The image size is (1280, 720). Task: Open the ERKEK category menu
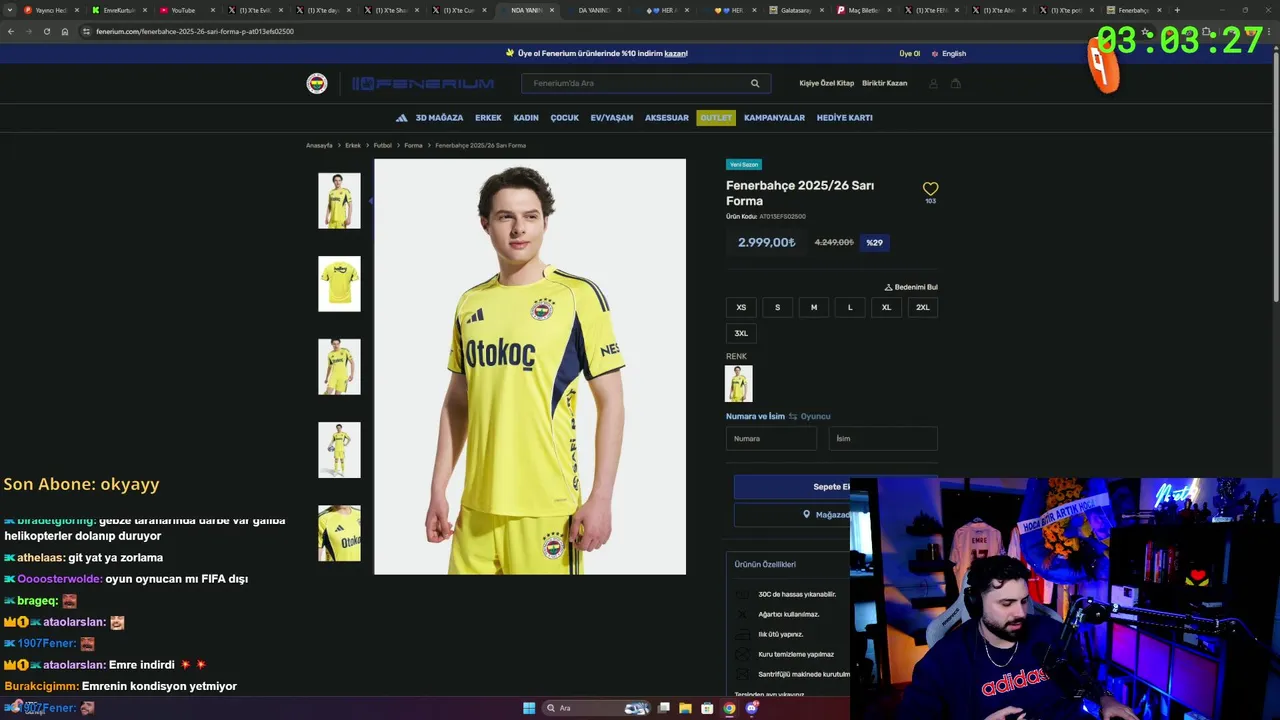click(x=488, y=118)
